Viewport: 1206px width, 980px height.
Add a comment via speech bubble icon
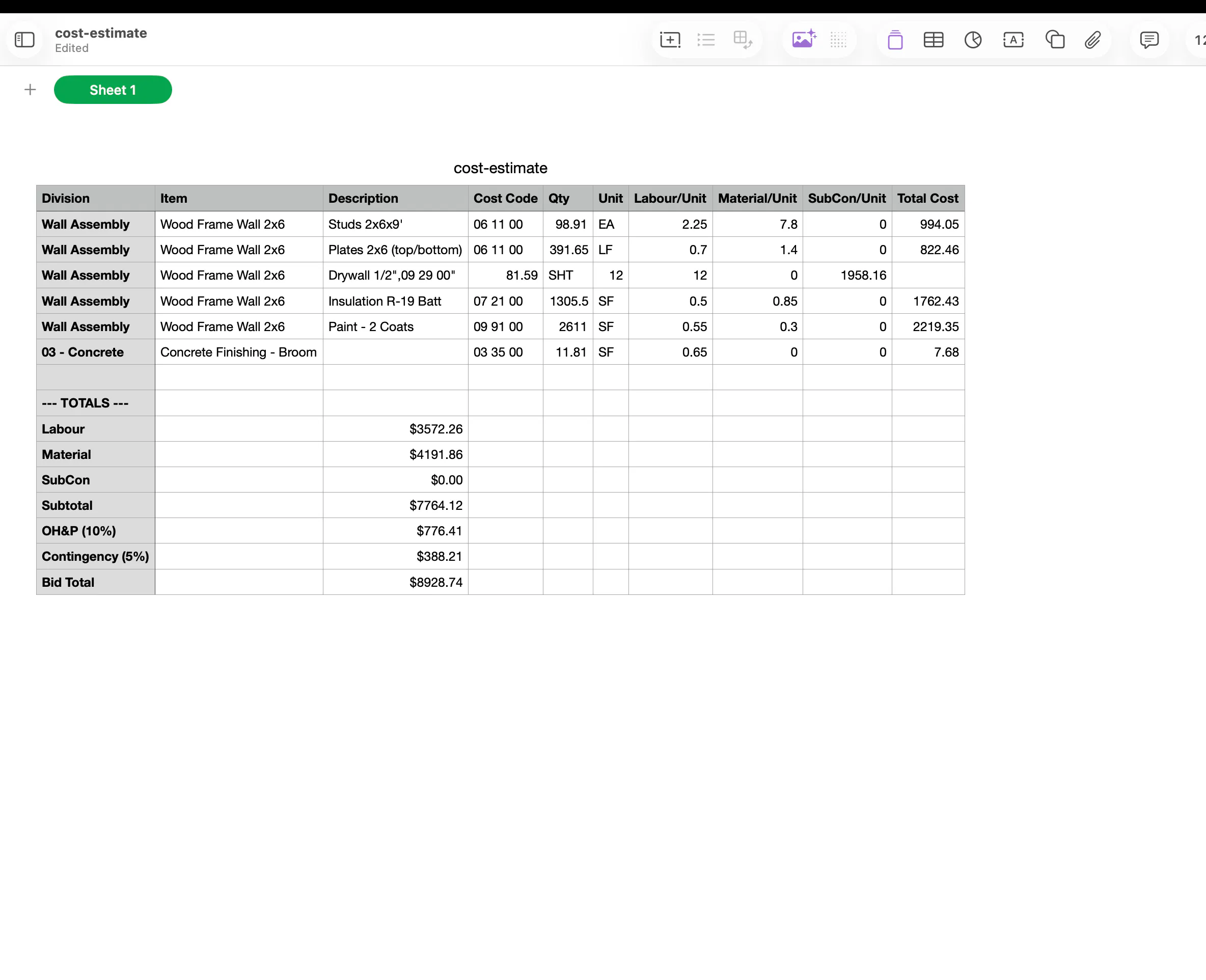tap(1149, 40)
